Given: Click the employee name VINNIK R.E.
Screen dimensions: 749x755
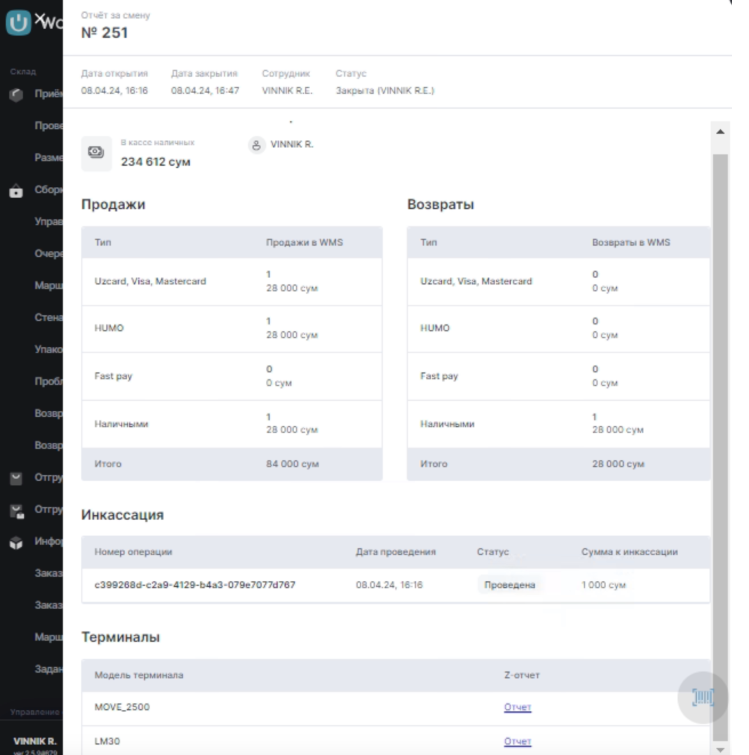Looking at the screenshot, I should [287, 91].
